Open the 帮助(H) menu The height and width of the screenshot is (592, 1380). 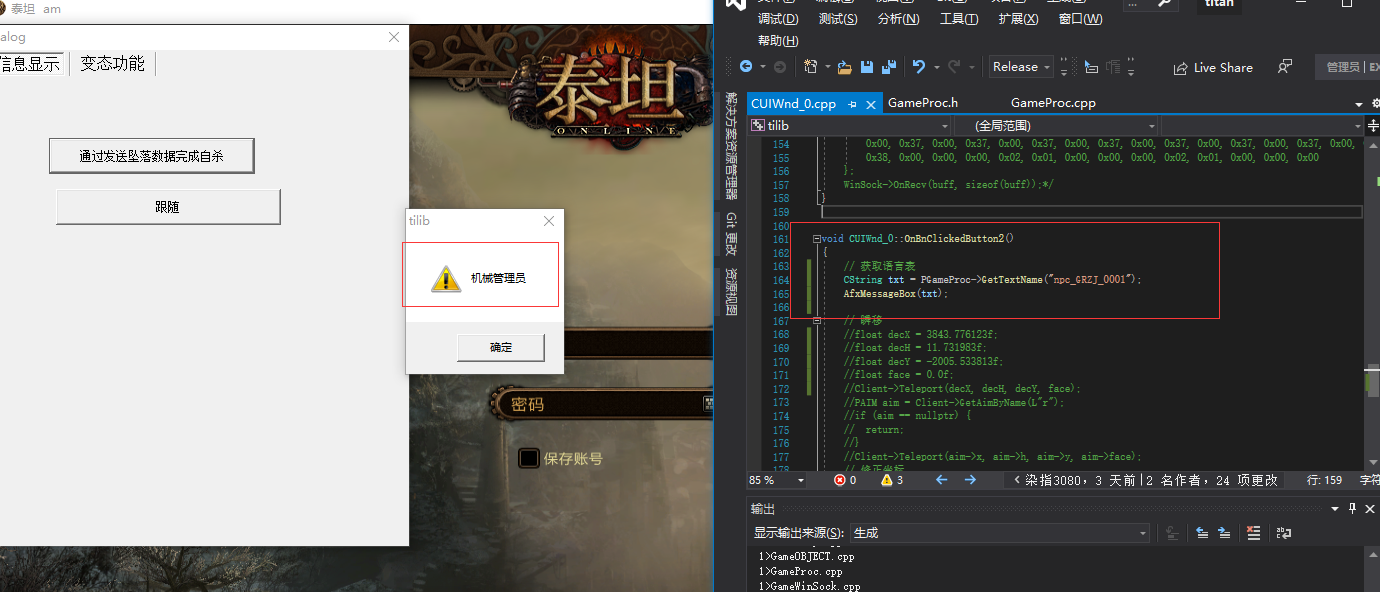click(778, 41)
